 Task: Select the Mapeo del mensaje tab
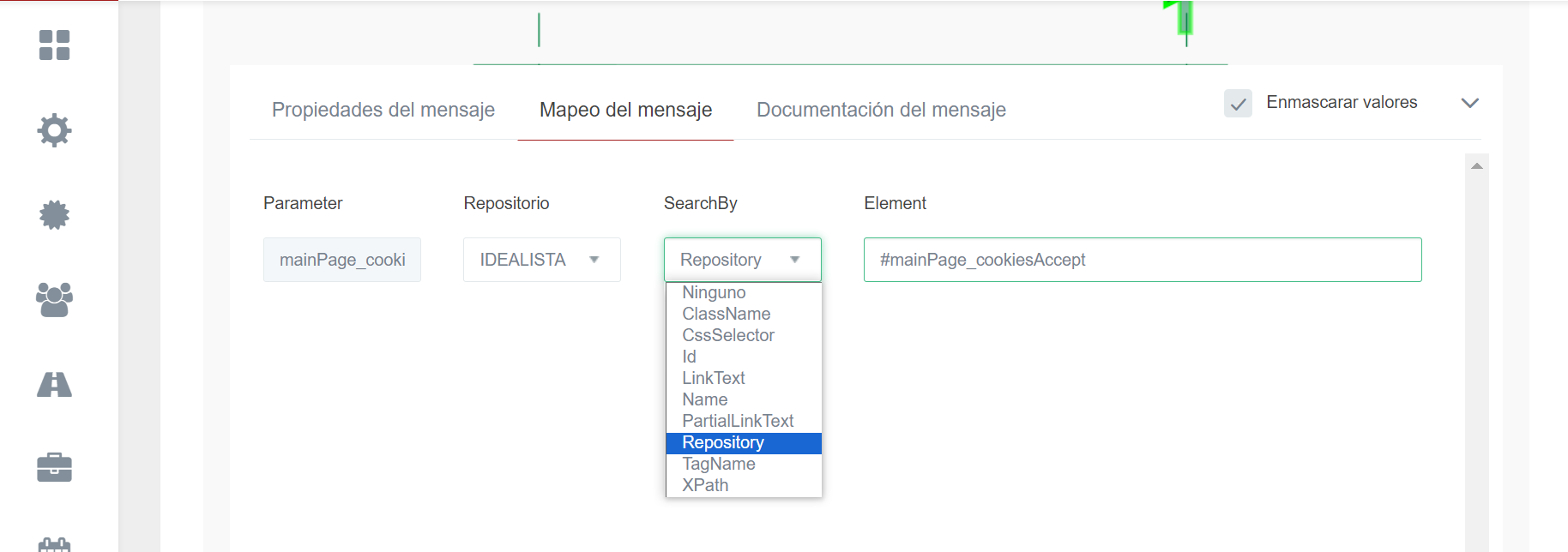(x=625, y=110)
